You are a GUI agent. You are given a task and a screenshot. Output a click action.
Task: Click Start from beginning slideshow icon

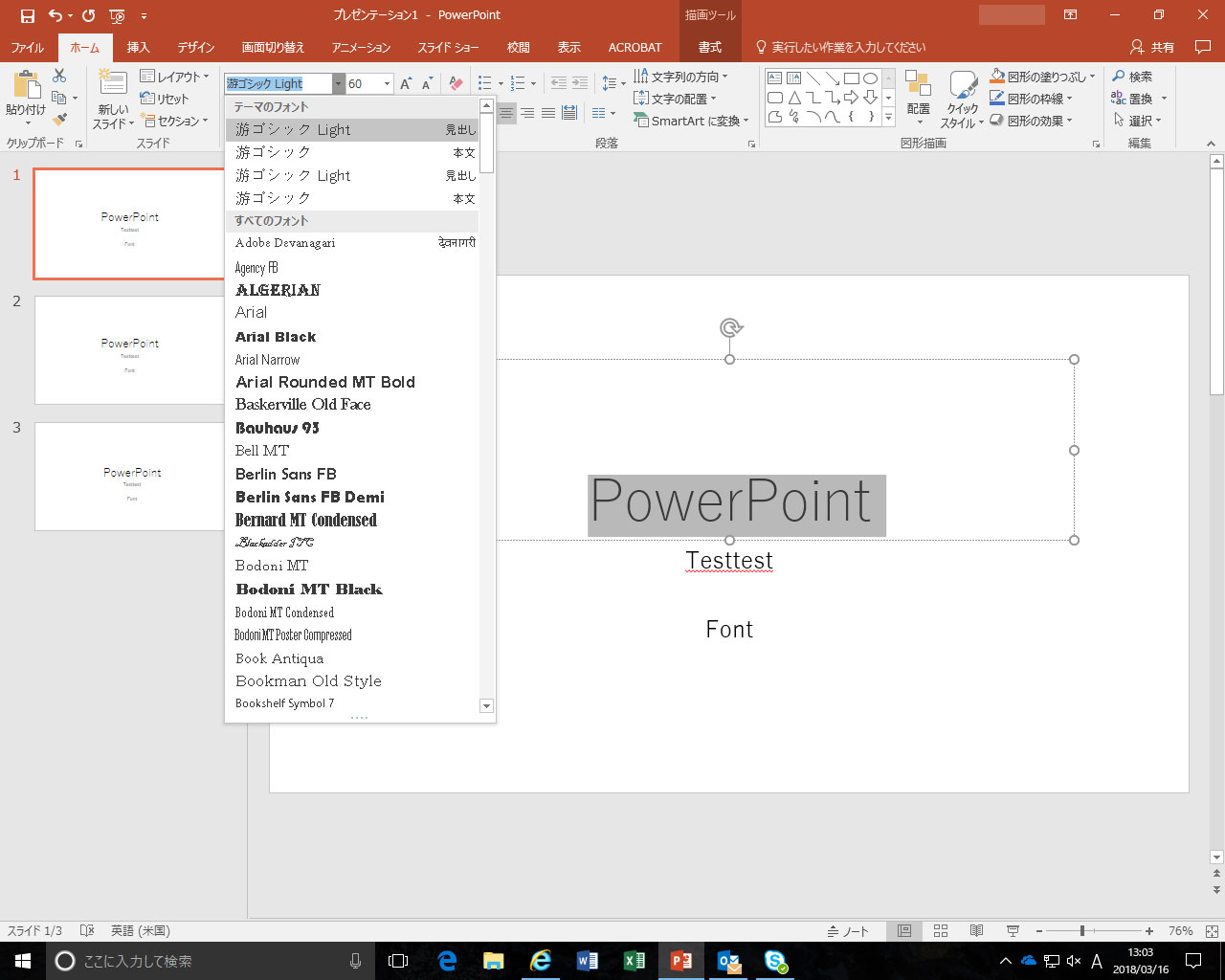117,15
